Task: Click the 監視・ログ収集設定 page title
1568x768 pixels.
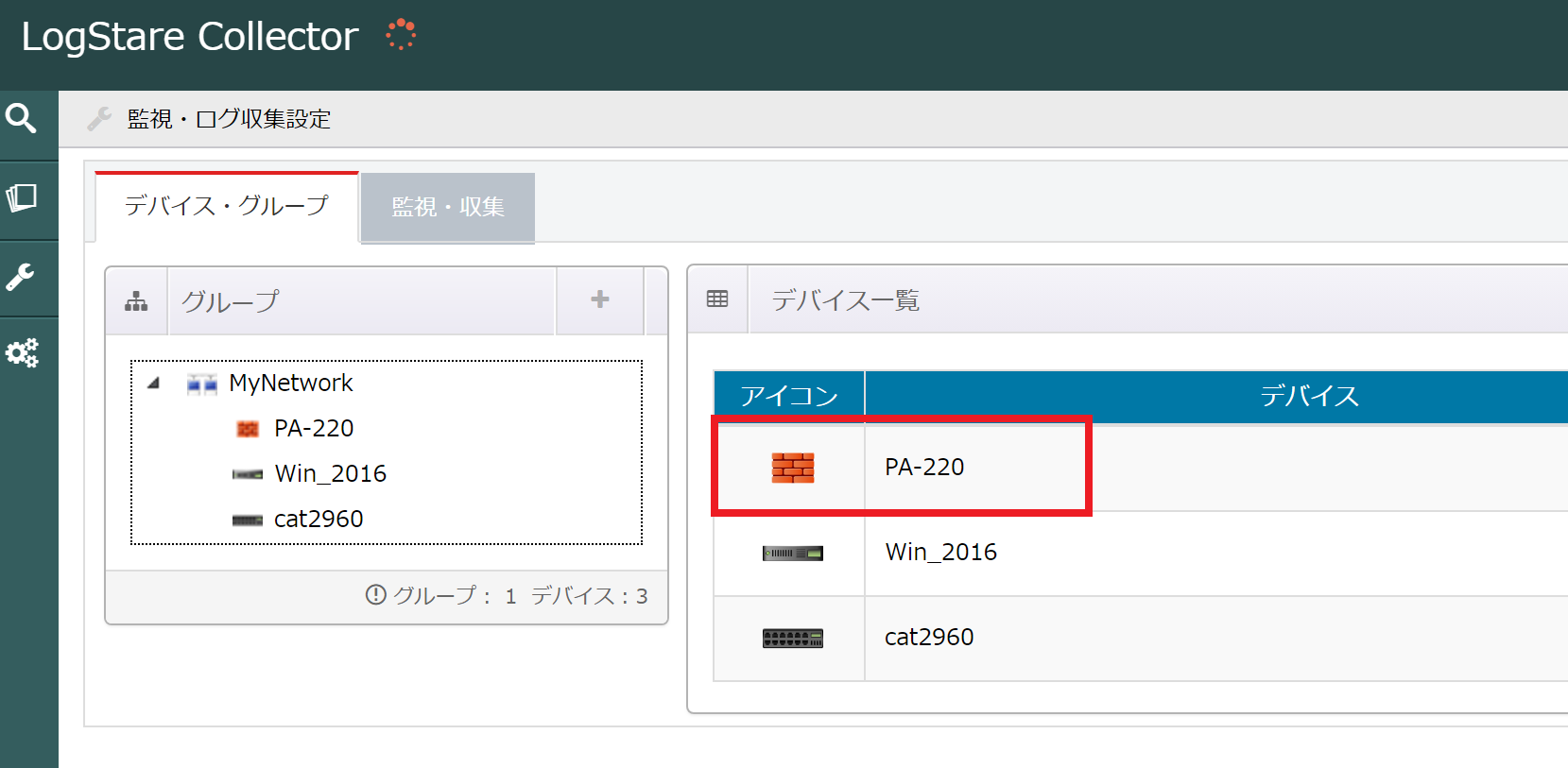Action: point(229,119)
